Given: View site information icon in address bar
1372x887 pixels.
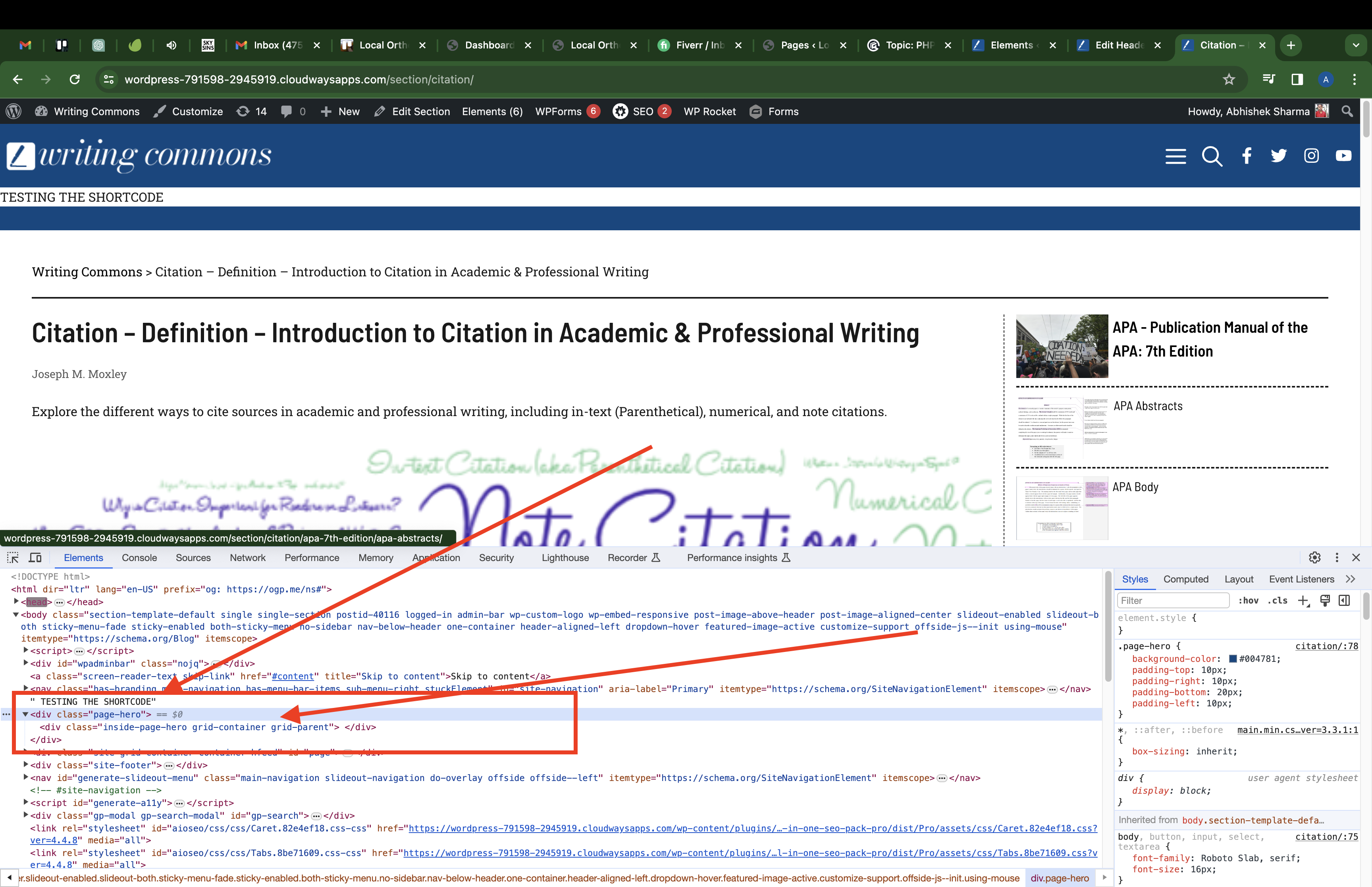Looking at the screenshot, I should point(108,79).
